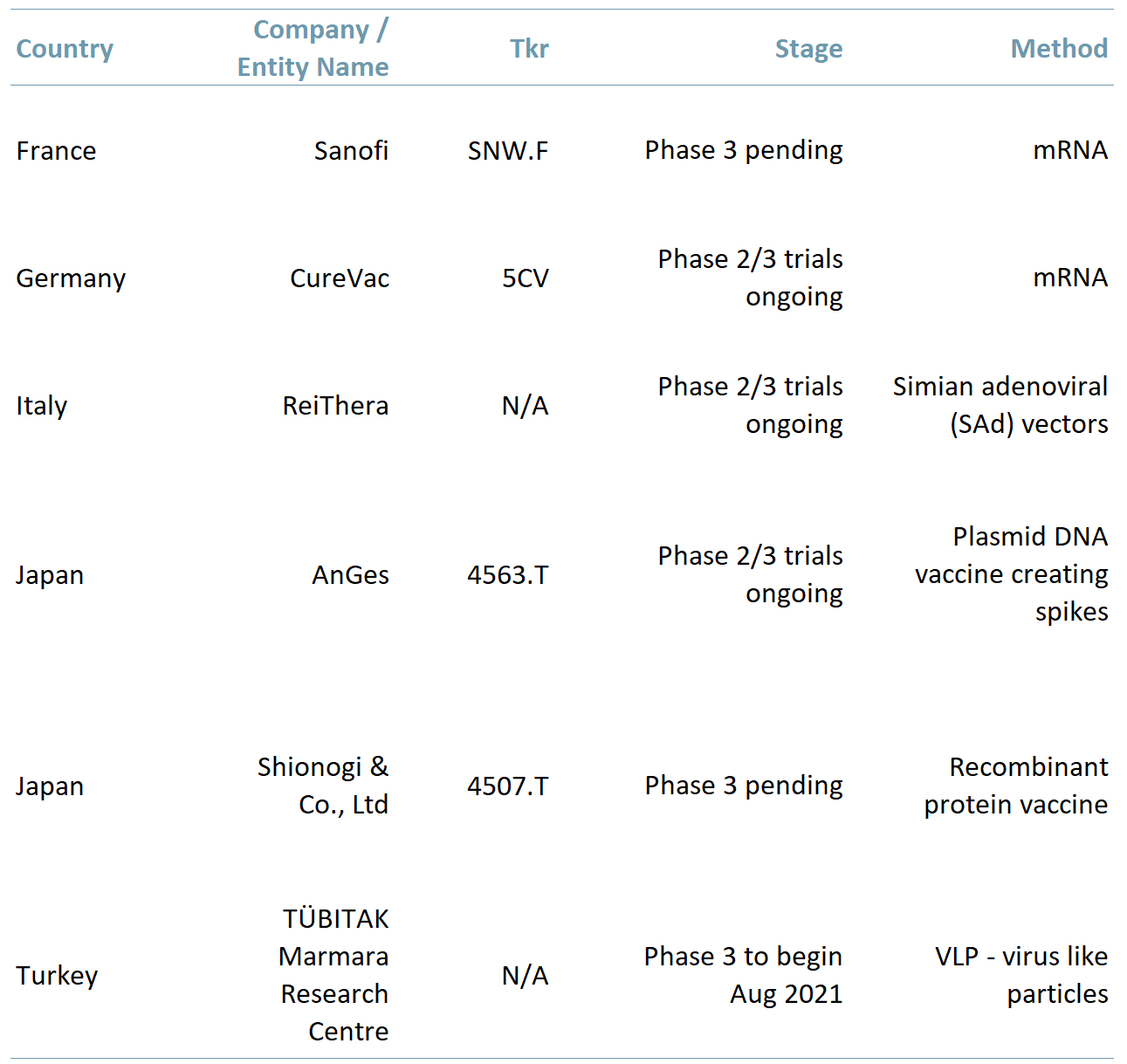Image resolution: width=1127 pixels, height=1064 pixels.
Task: Select the 4563.T ticker cell
Action: click(508, 575)
